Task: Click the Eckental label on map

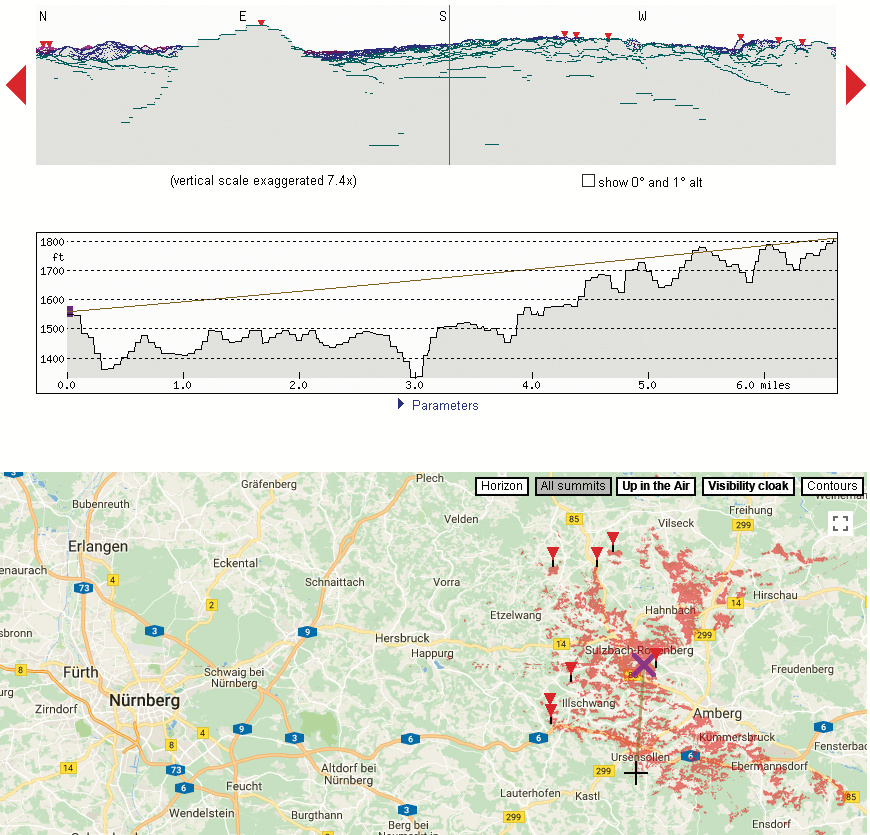Action: [235, 563]
